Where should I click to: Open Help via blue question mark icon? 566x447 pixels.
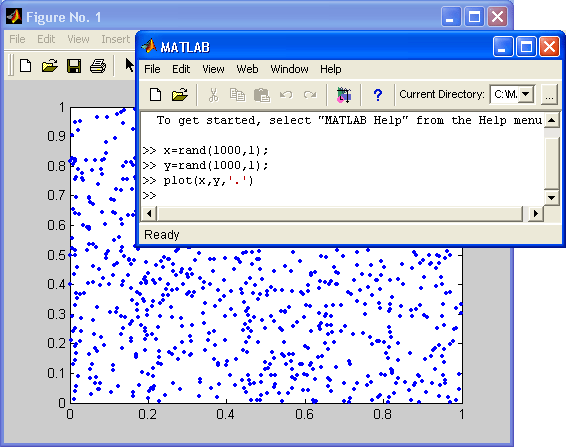pos(378,95)
